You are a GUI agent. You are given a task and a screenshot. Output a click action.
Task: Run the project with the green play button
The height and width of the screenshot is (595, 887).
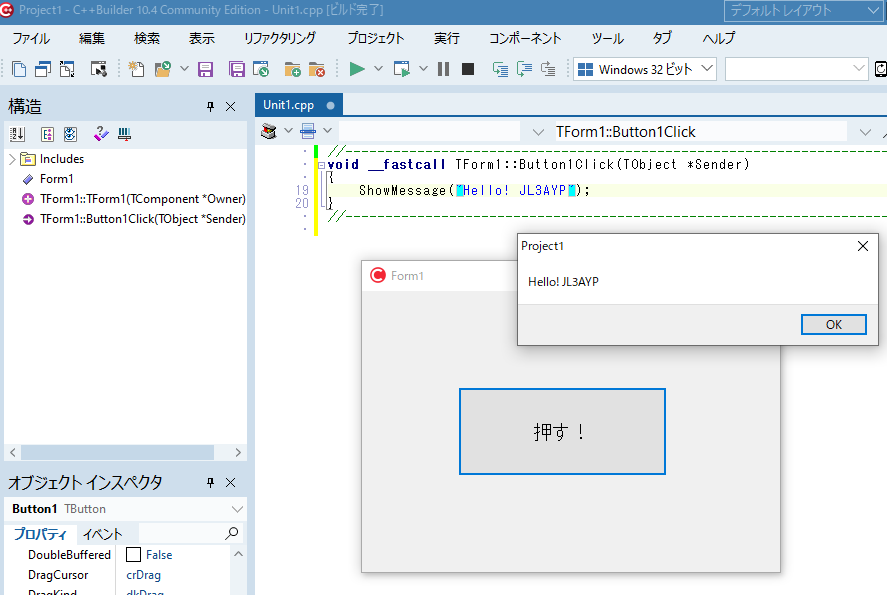[357, 69]
